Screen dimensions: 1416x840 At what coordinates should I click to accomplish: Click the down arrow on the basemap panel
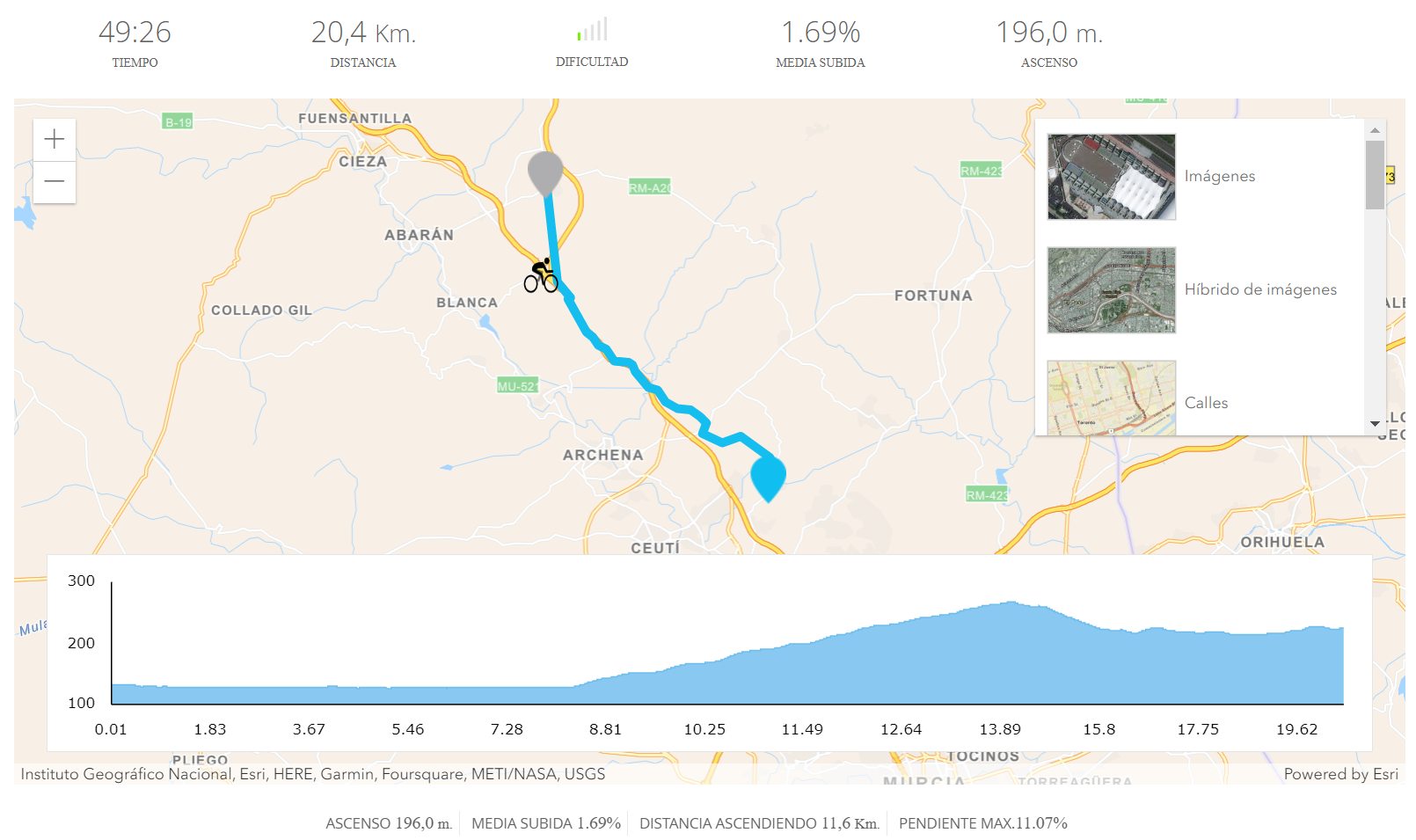pyautogui.click(x=1375, y=424)
